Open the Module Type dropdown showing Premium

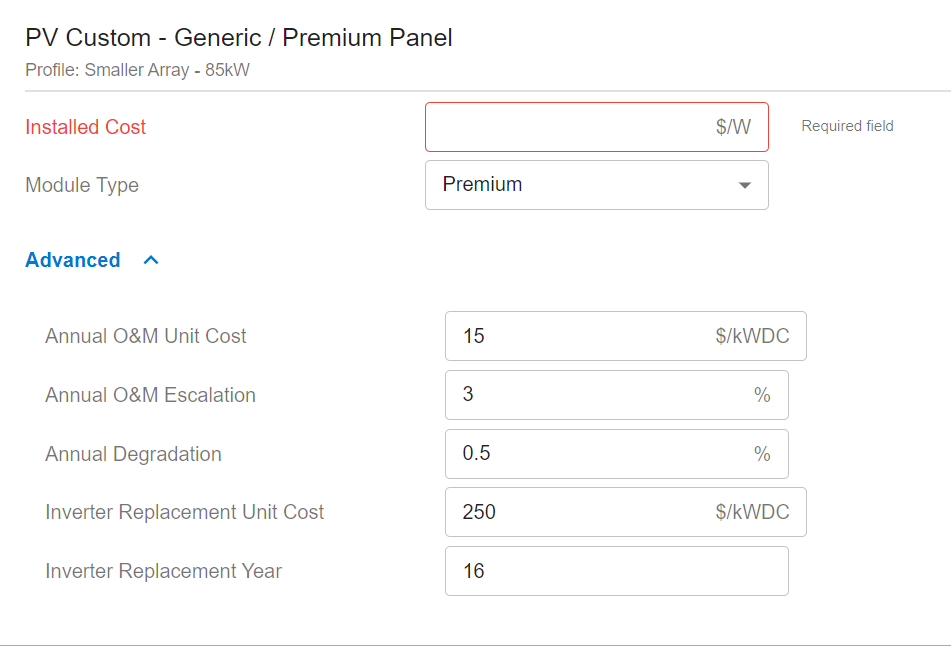tap(580, 185)
